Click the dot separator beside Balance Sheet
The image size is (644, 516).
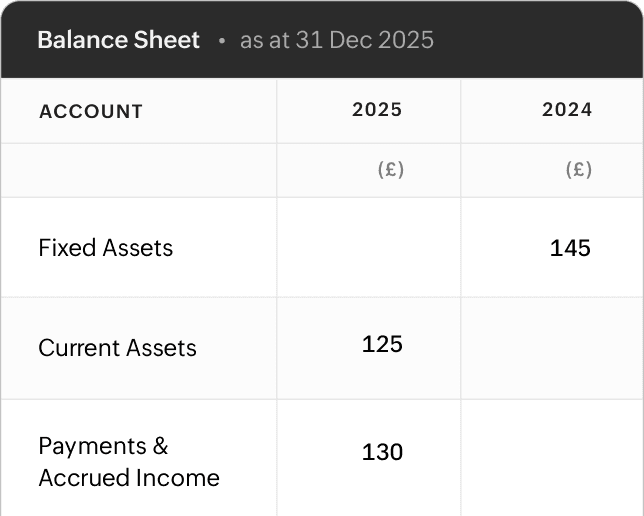tap(221, 41)
